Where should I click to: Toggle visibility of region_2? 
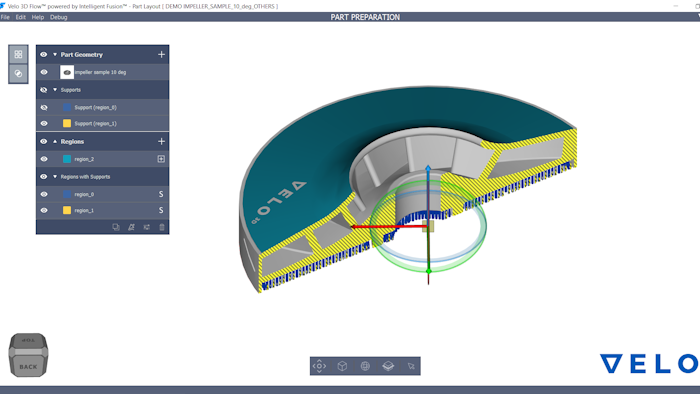pyautogui.click(x=44, y=159)
